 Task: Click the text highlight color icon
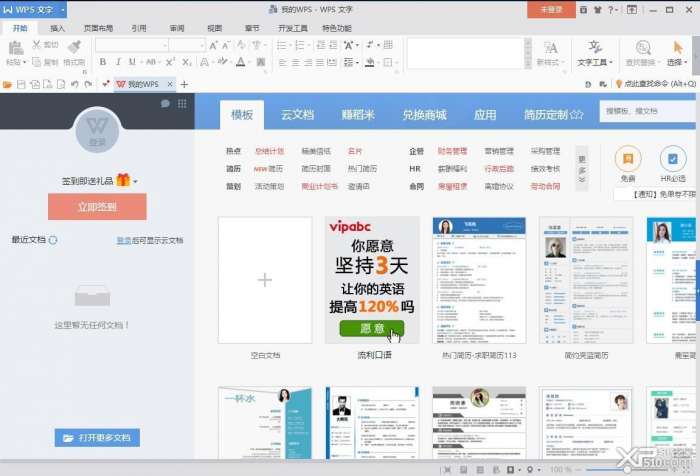(x=222, y=62)
